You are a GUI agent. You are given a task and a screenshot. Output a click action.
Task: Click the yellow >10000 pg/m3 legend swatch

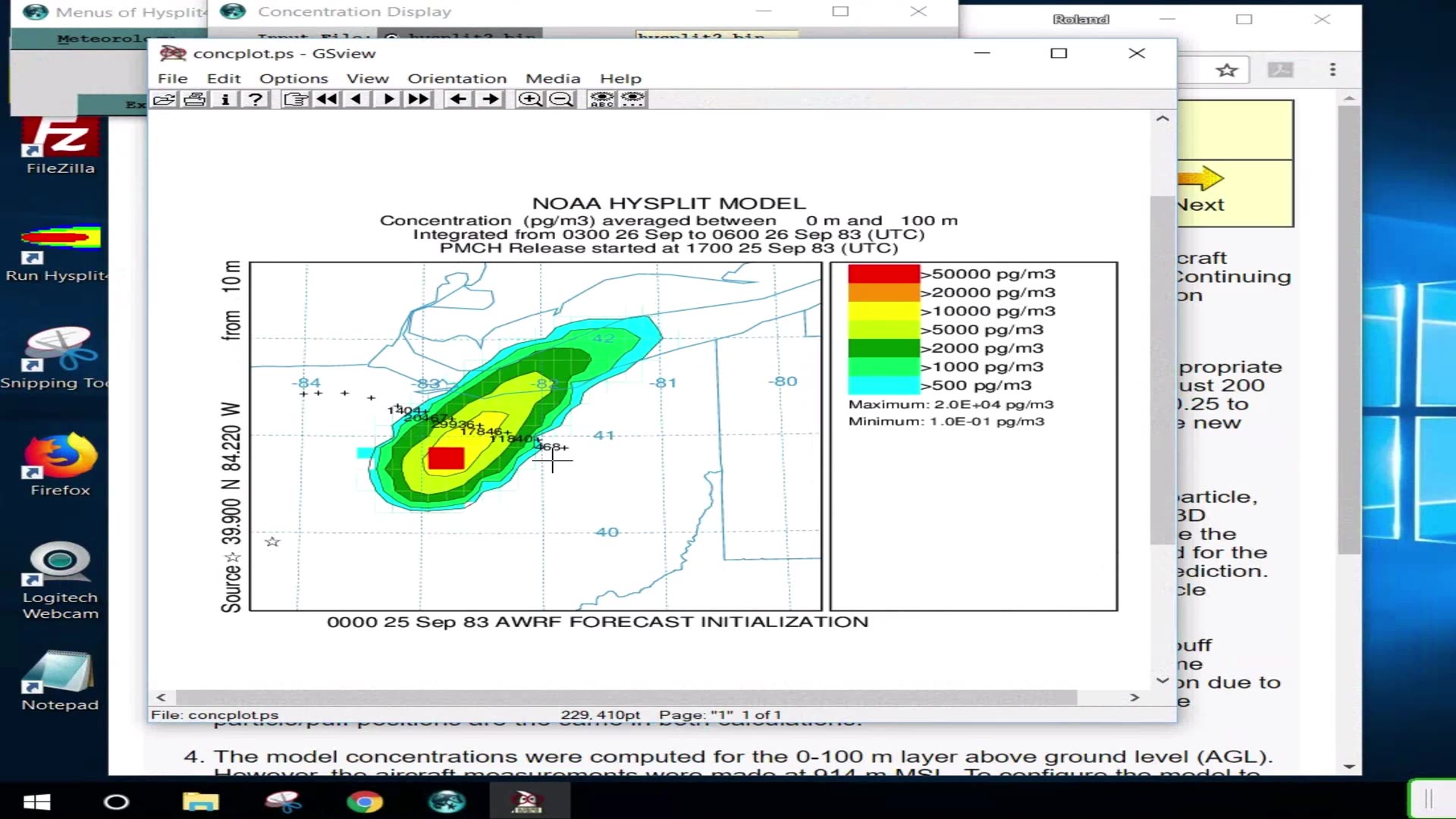[883, 311]
